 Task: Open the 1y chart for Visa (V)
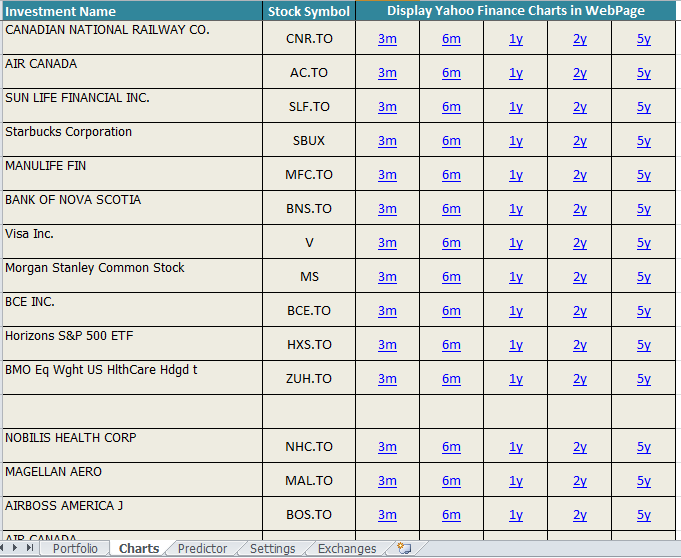pos(516,243)
